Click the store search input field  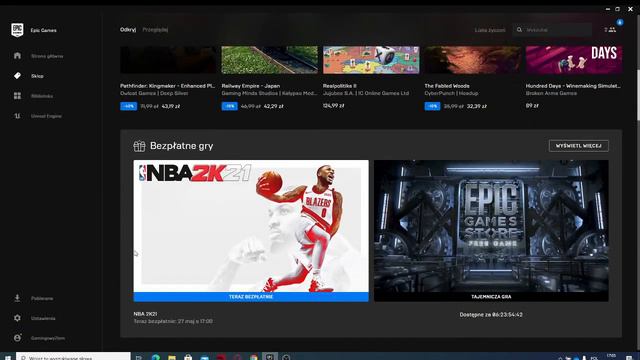(552, 30)
